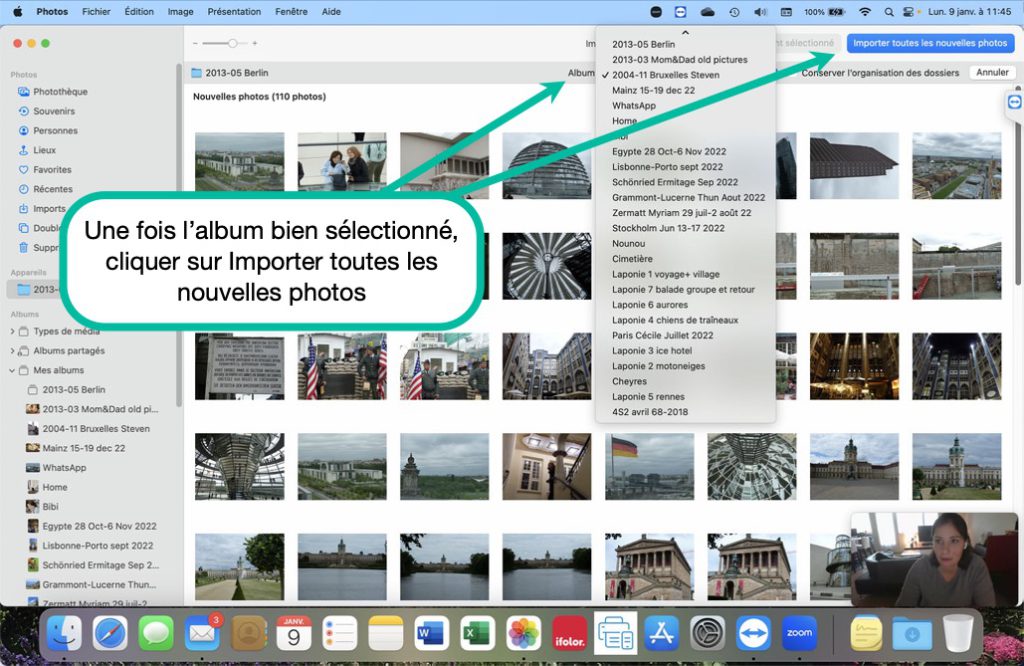The height and width of the screenshot is (666, 1024).
Task: Open the Souvenirs section
Action: pyautogui.click(x=54, y=111)
